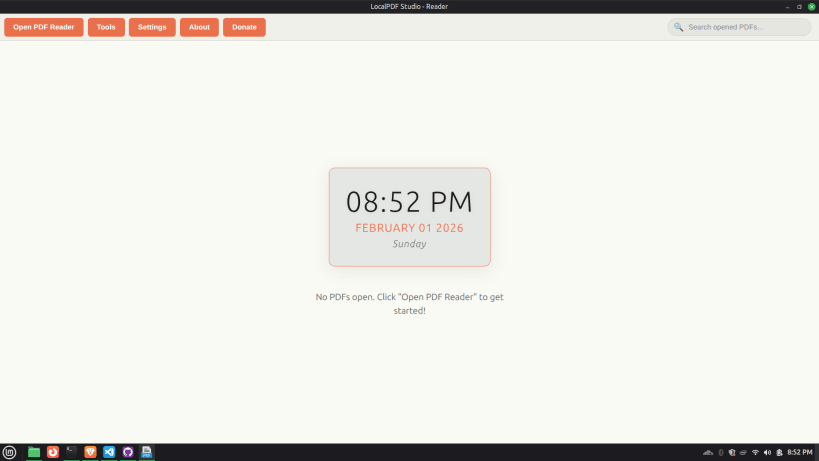This screenshot has height=461, width=819.
Task: Launch Brave browser from taskbar
Action: 90,452
